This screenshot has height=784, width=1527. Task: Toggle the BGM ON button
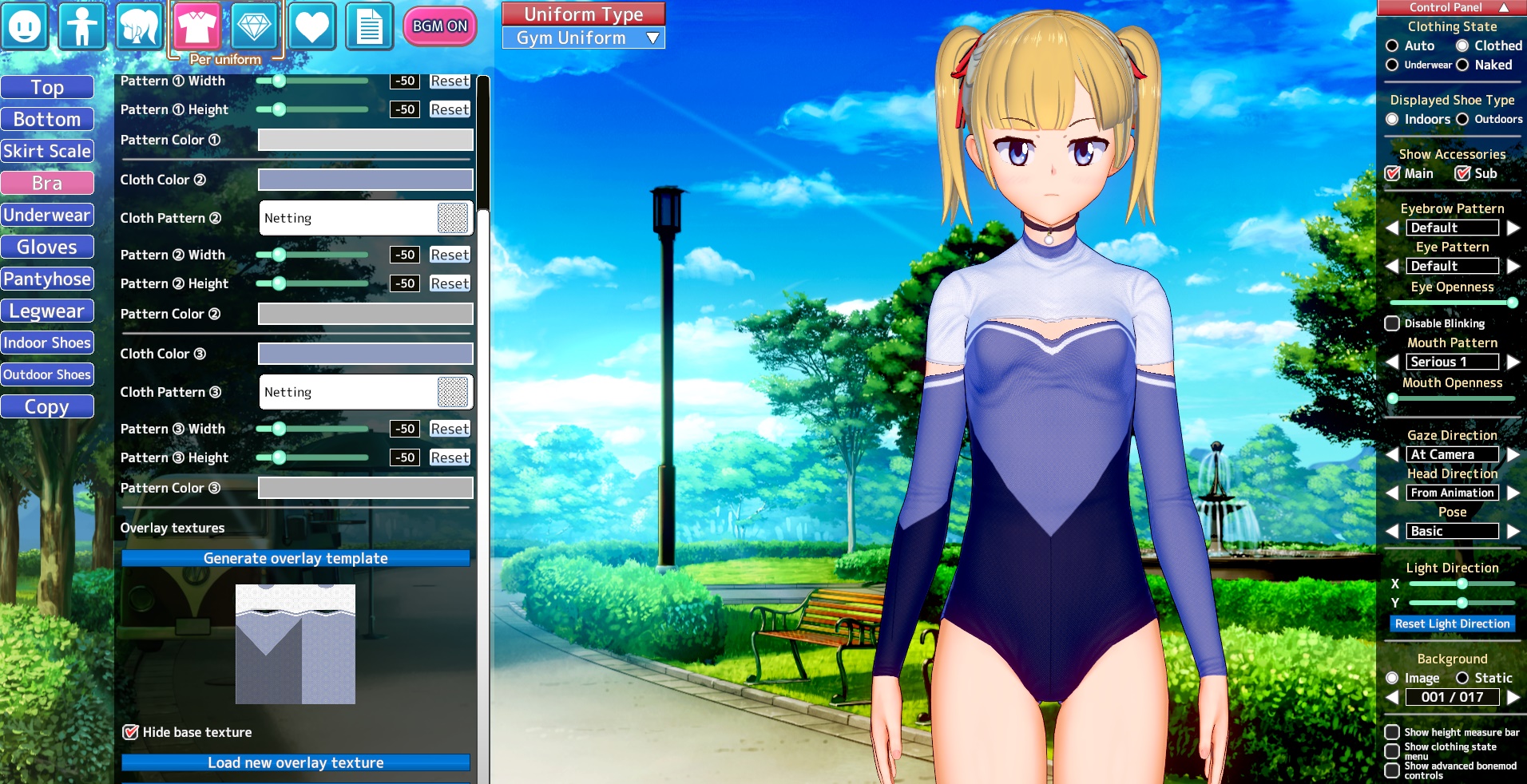pos(440,26)
